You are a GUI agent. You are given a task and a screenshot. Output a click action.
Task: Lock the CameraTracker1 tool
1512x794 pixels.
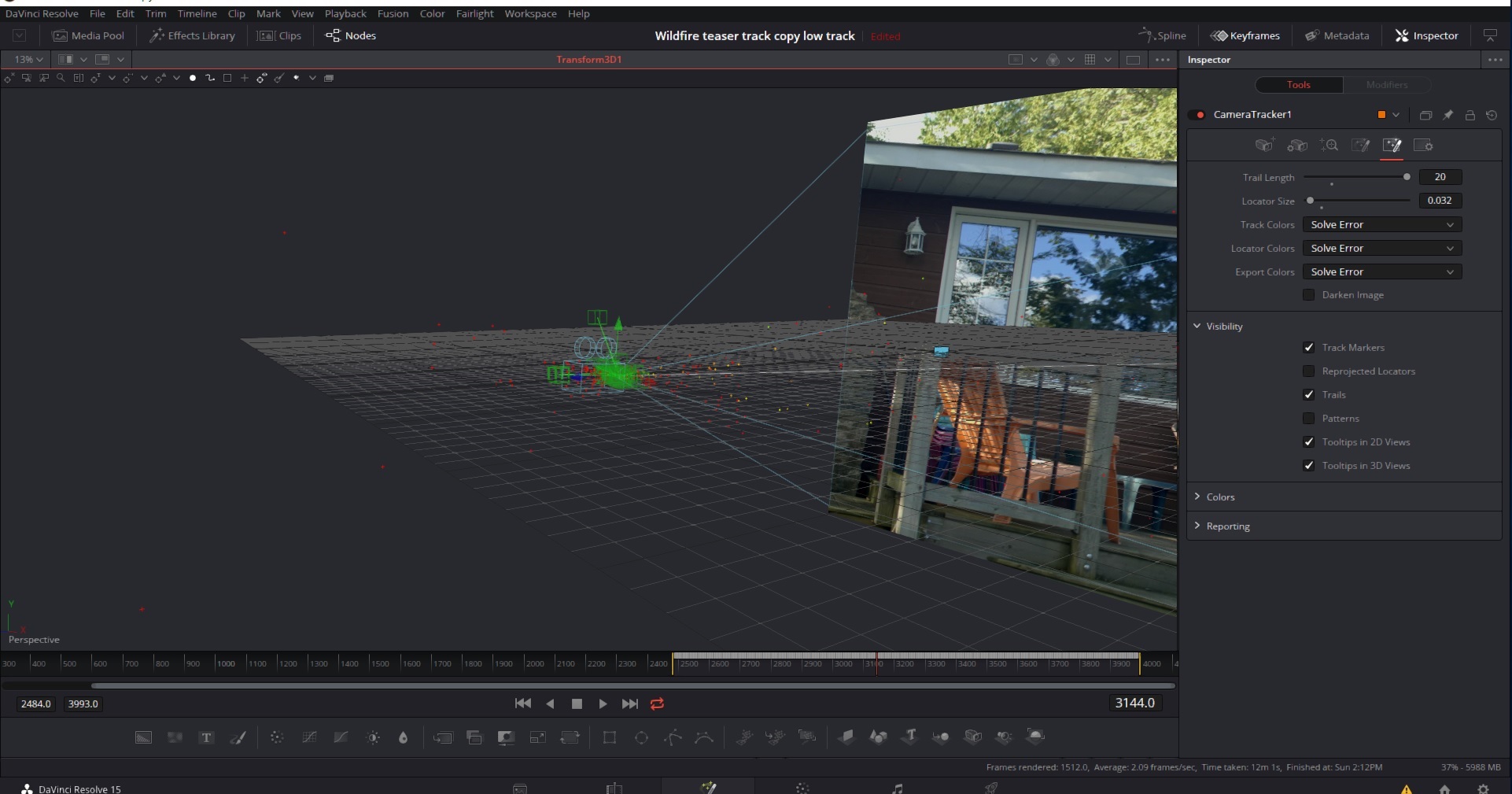click(1470, 115)
